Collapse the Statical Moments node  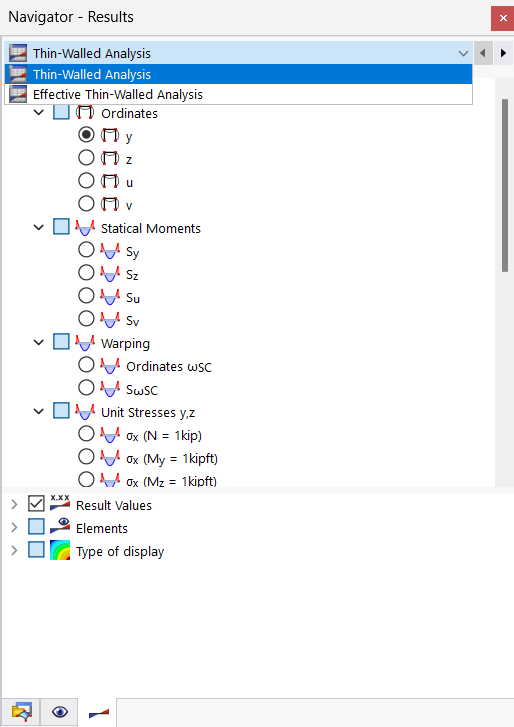39,228
